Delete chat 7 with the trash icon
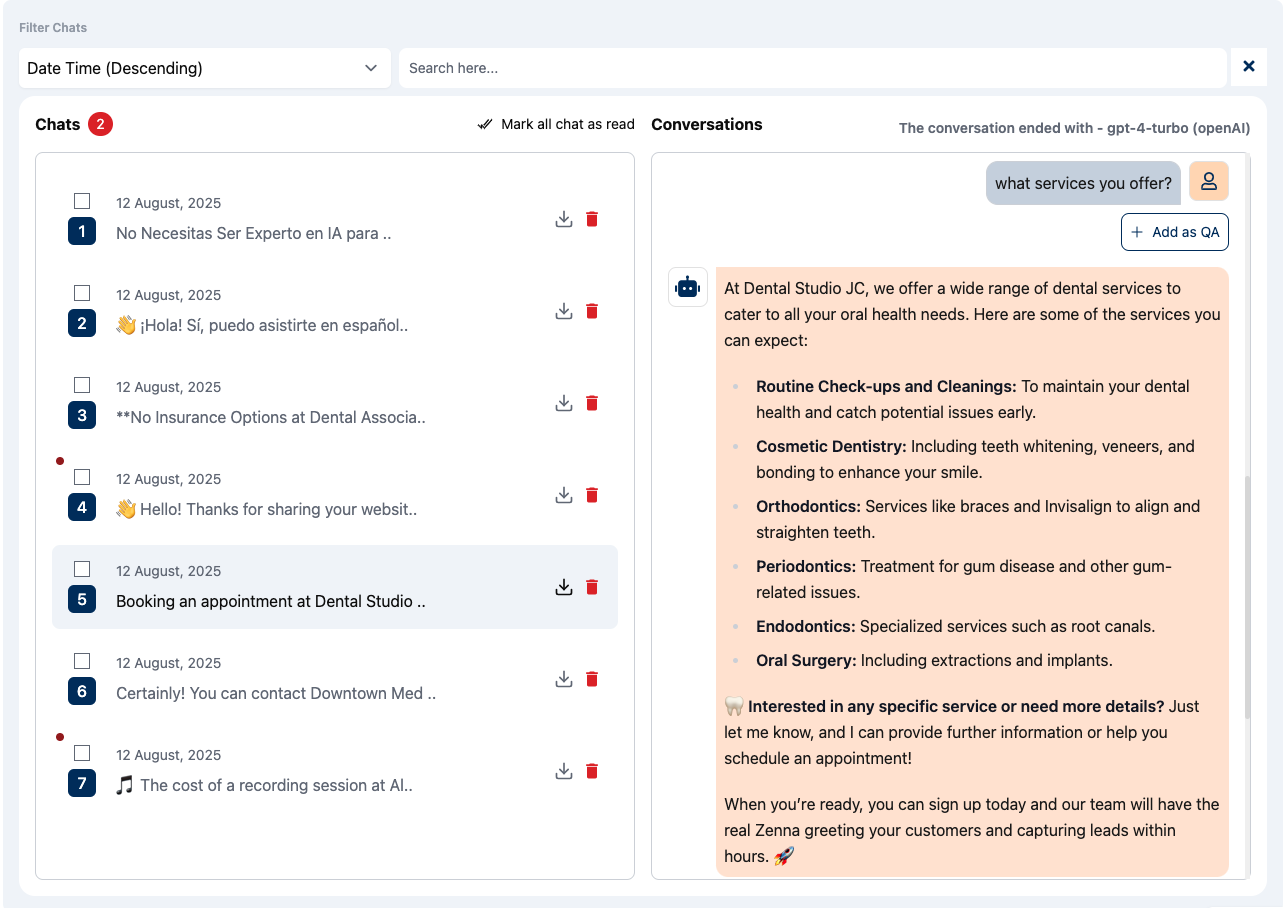The width and height of the screenshot is (1283, 908). (x=592, y=770)
